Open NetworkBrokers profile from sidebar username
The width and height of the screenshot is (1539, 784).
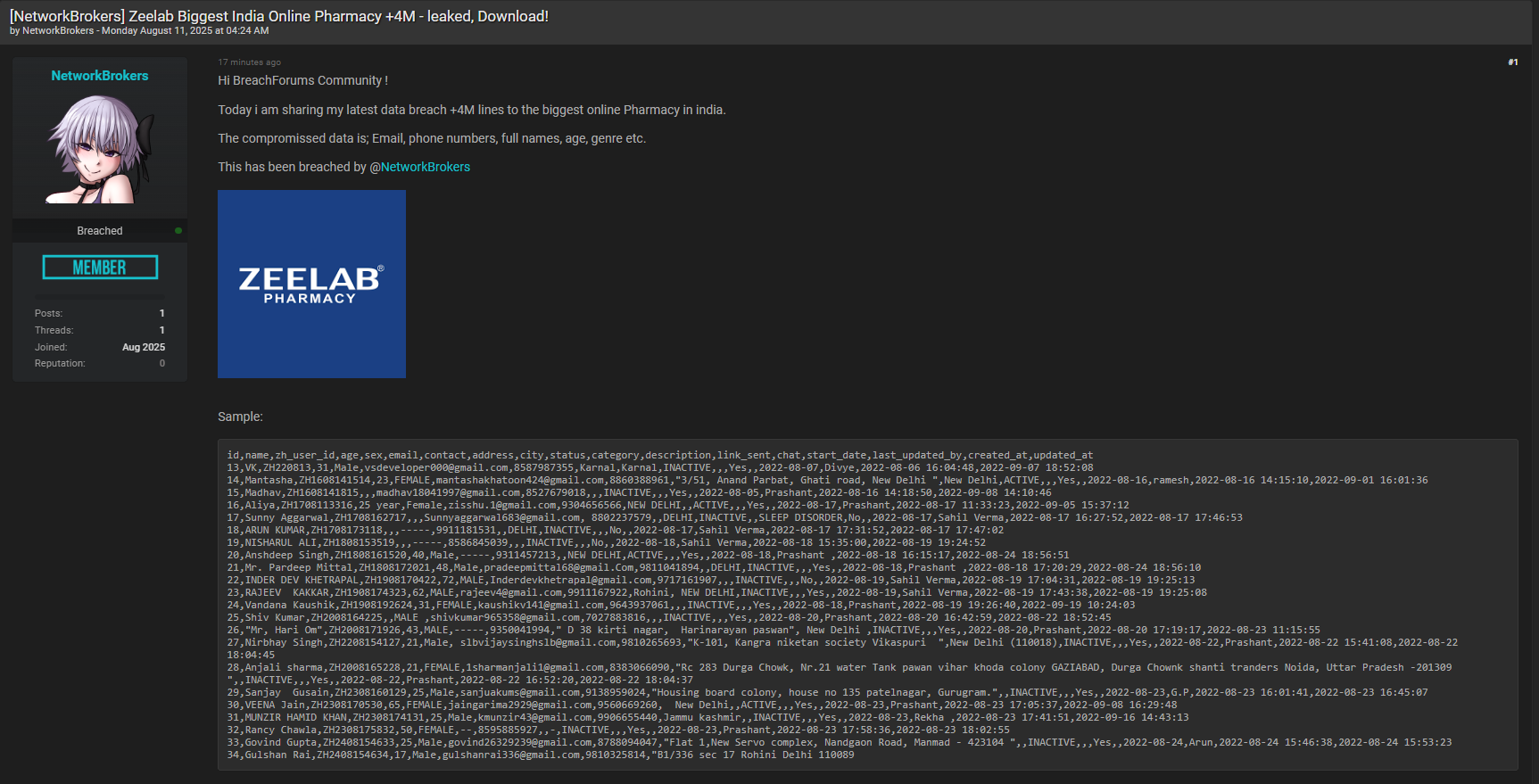point(100,76)
